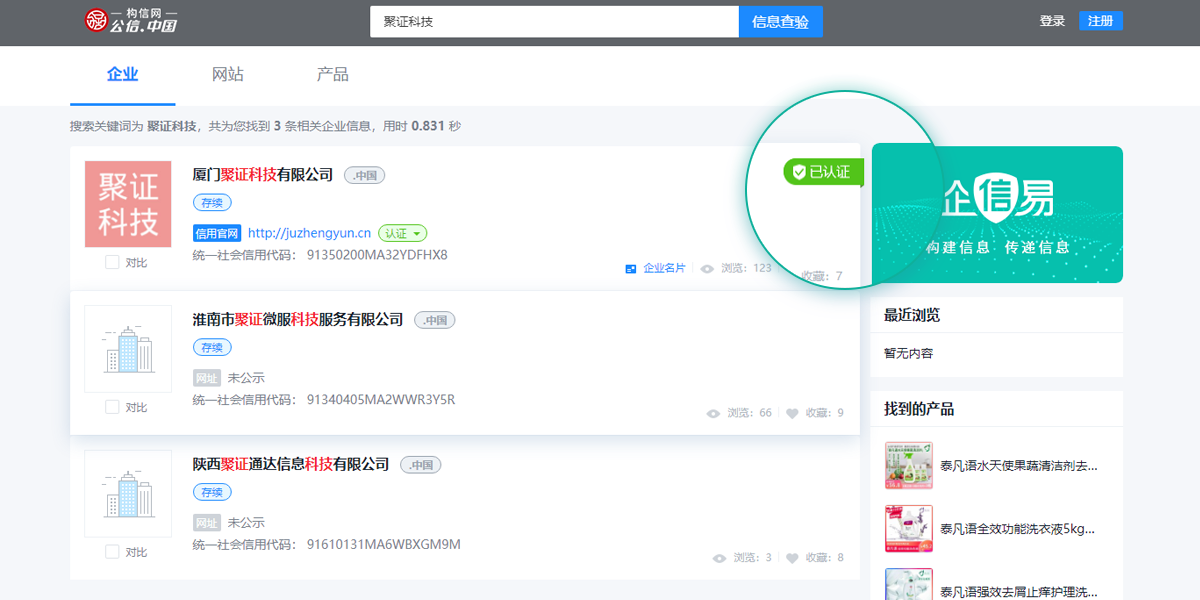The width and height of the screenshot is (1200, 600).
Task: Open 陕西聚证通达信息科技有限公司 company title
Action: pyautogui.click(x=291, y=465)
